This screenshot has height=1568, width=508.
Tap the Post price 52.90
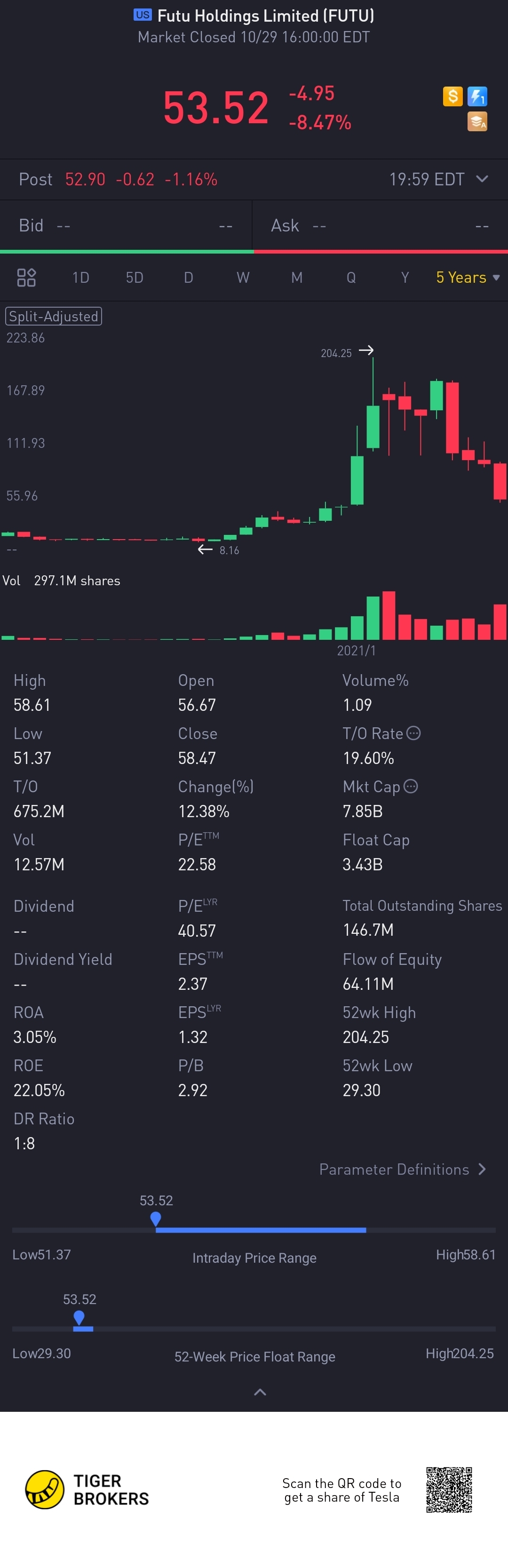85,179
